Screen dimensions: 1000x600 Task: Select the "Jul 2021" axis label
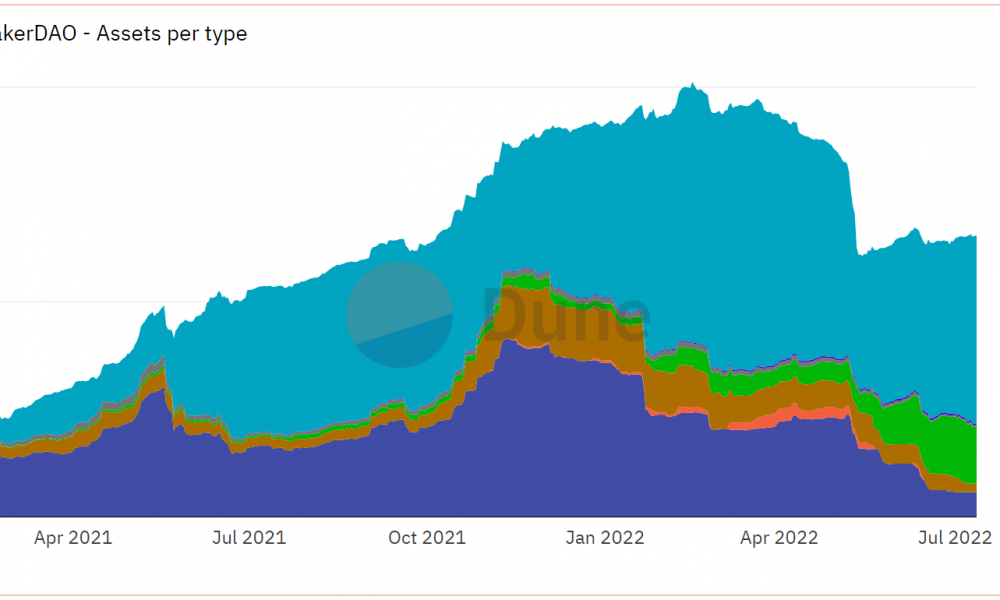pos(249,538)
